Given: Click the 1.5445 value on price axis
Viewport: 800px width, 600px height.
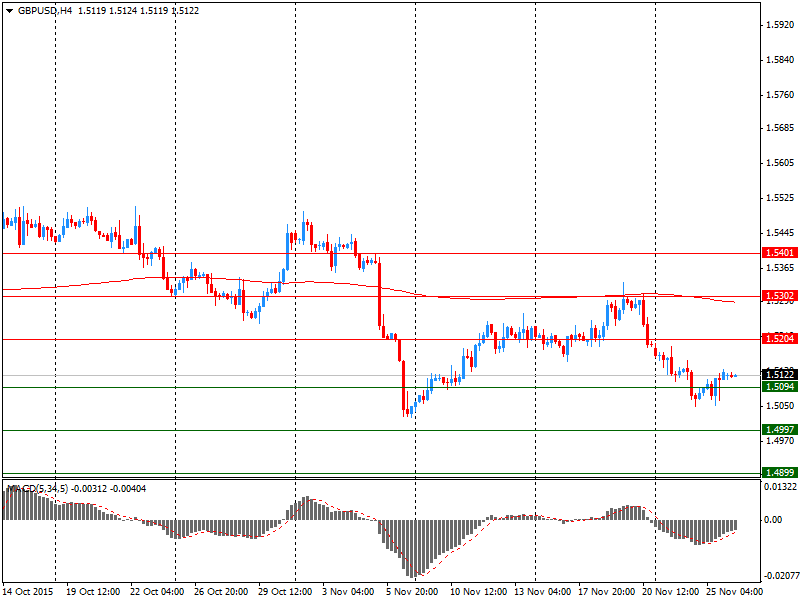Looking at the screenshot, I should (x=780, y=233).
